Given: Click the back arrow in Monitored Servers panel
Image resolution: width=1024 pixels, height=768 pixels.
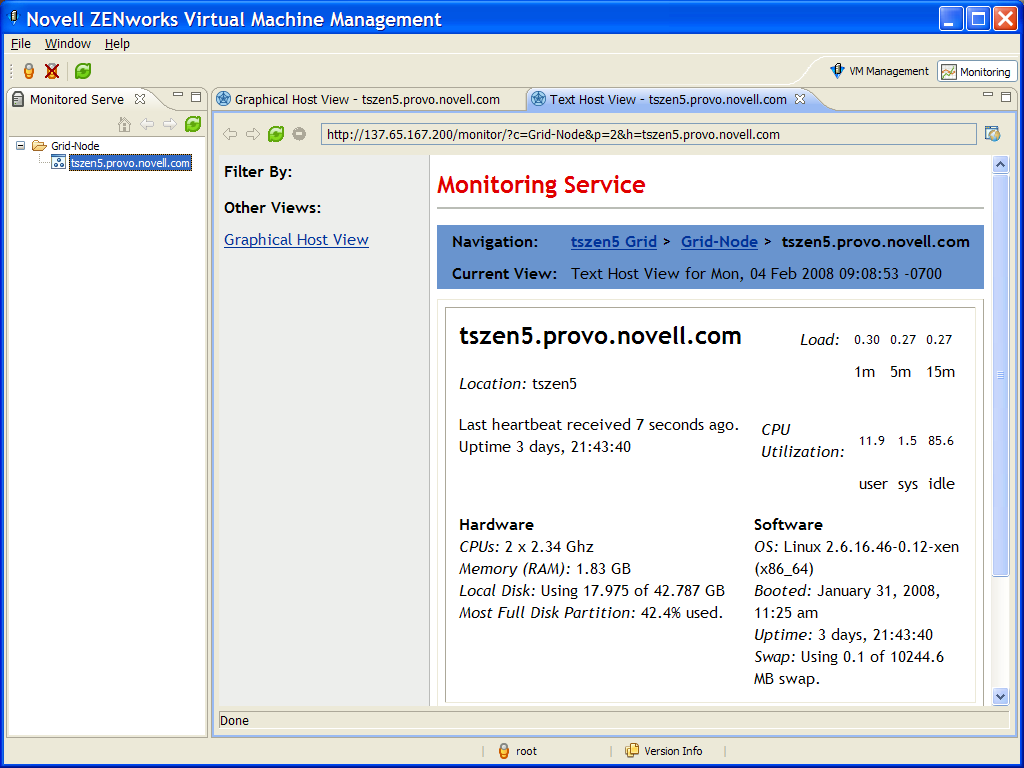Looking at the screenshot, I should coord(147,124).
